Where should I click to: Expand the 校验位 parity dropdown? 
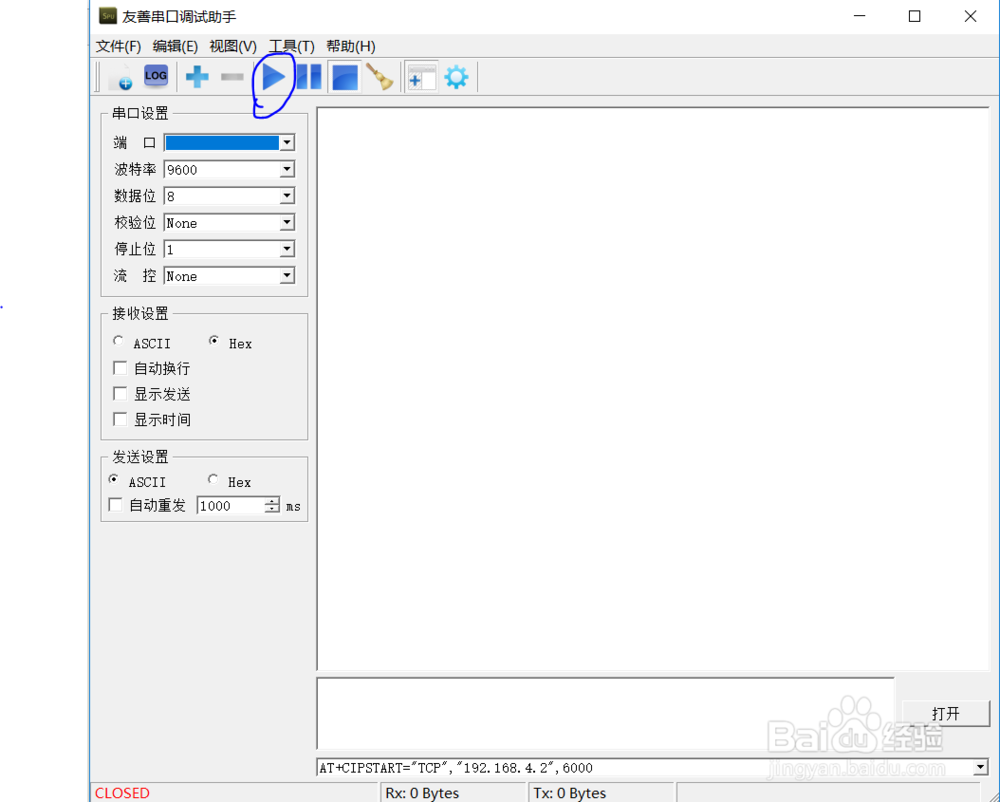point(287,222)
